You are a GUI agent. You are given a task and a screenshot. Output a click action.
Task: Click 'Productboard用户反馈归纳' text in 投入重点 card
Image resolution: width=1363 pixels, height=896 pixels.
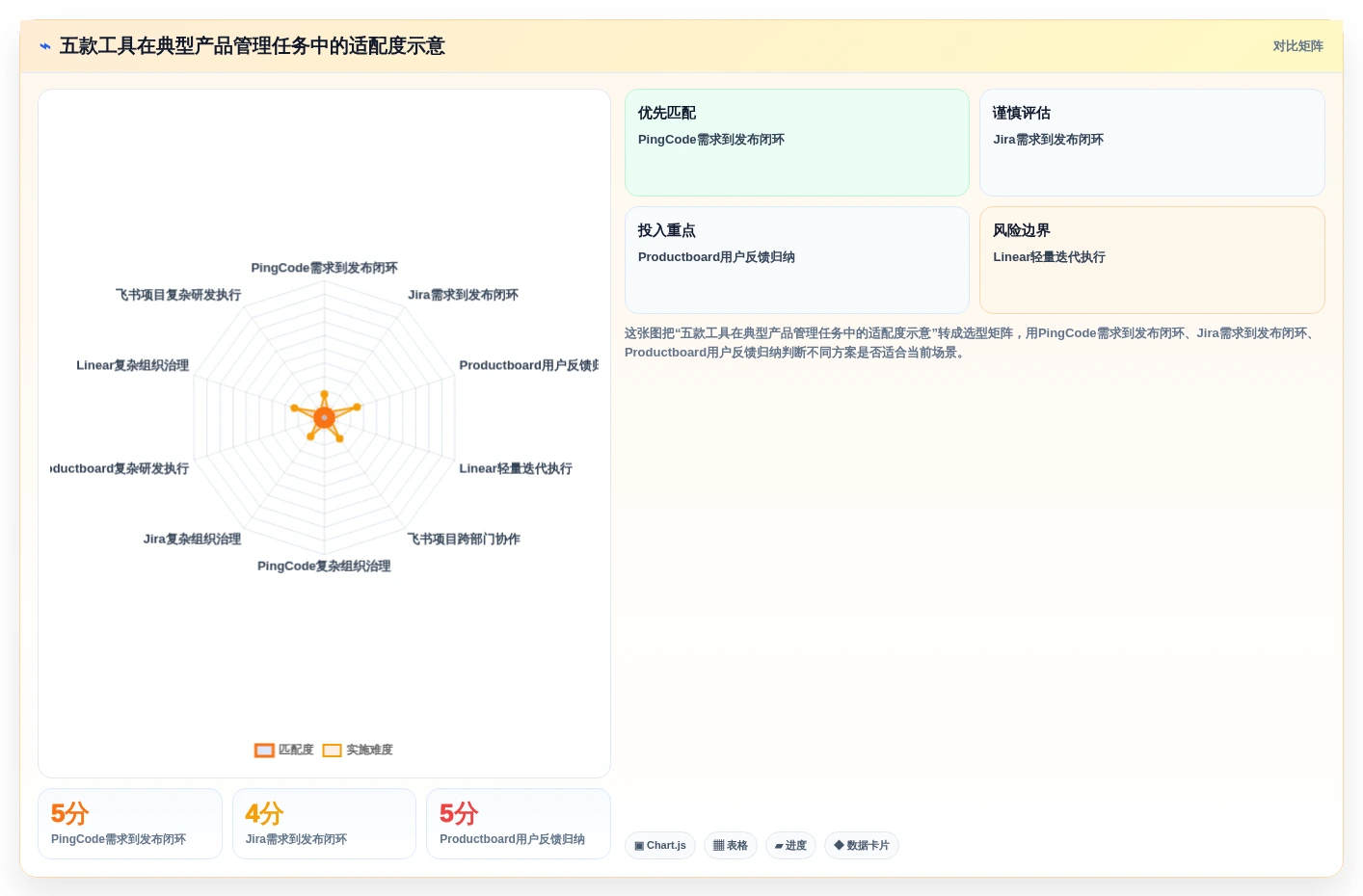coord(716,257)
